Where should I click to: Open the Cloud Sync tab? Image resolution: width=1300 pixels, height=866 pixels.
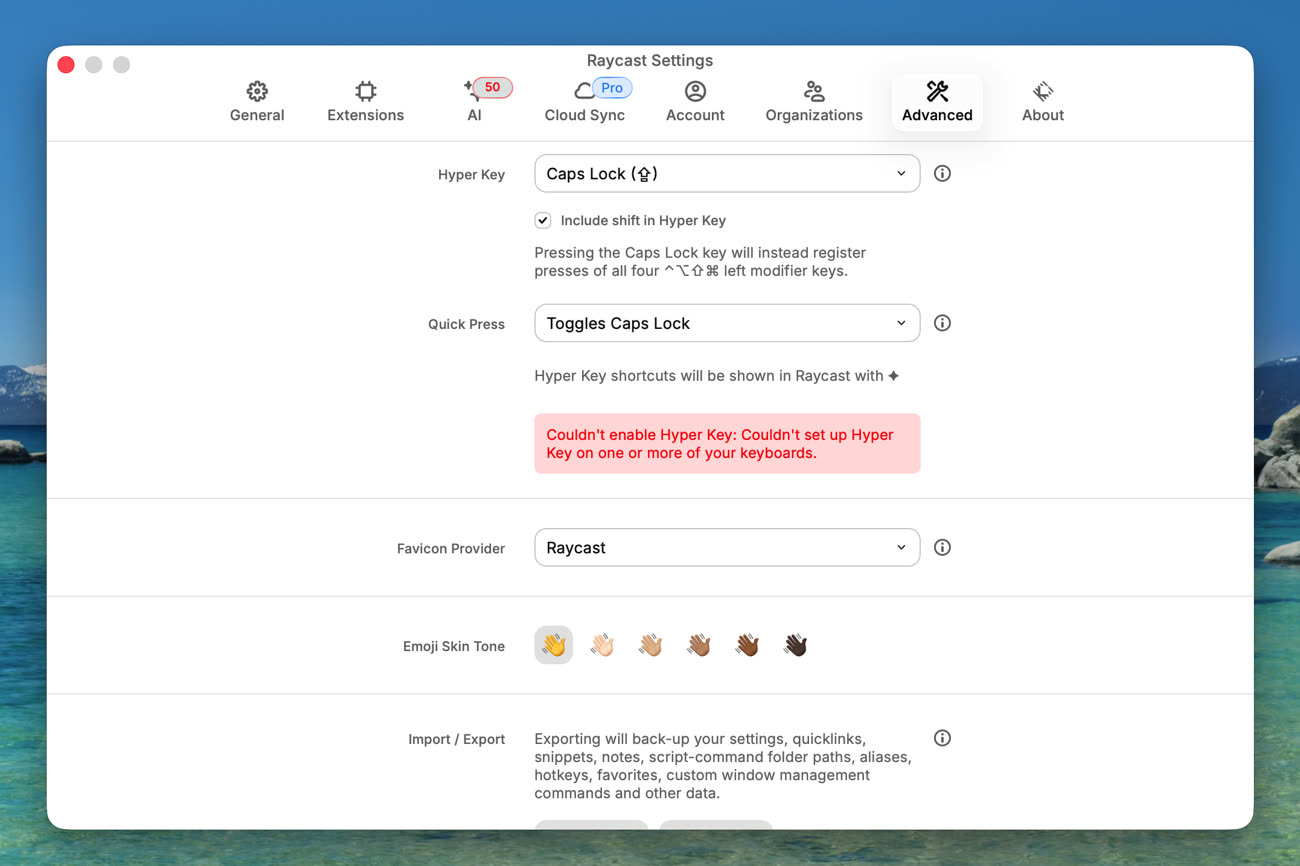click(x=584, y=102)
